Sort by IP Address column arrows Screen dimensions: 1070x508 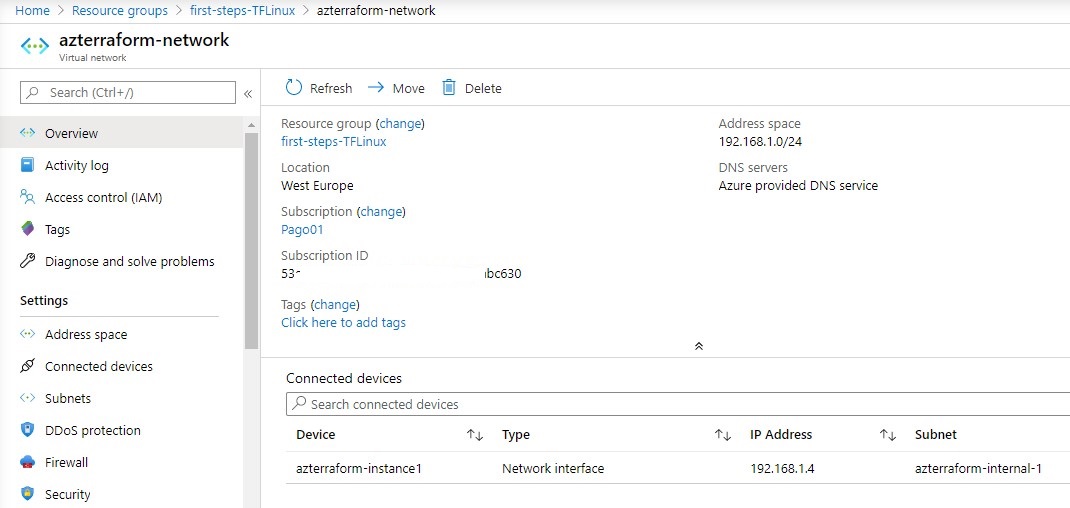pos(887,435)
